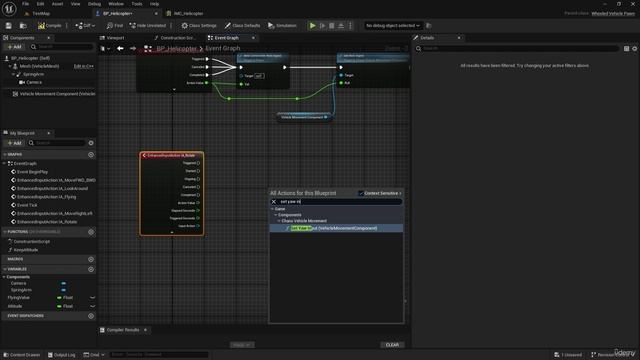The image size is (640, 360).
Task: Click the Edit in C++ link
Action: click(x=83, y=66)
